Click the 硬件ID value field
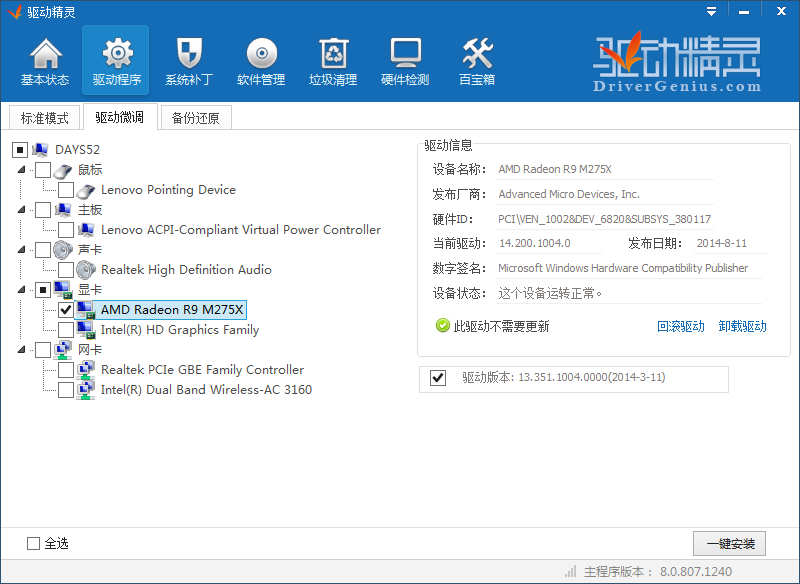The width and height of the screenshot is (800, 584). point(604,219)
